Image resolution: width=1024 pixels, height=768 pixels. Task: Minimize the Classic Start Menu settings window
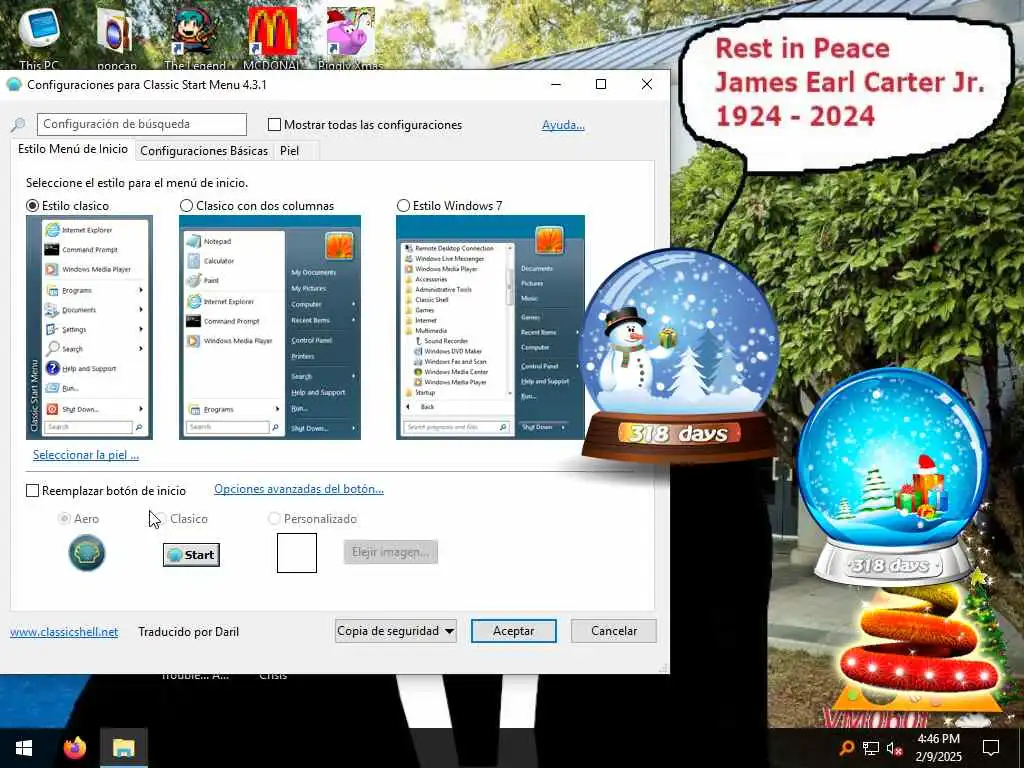pos(556,84)
